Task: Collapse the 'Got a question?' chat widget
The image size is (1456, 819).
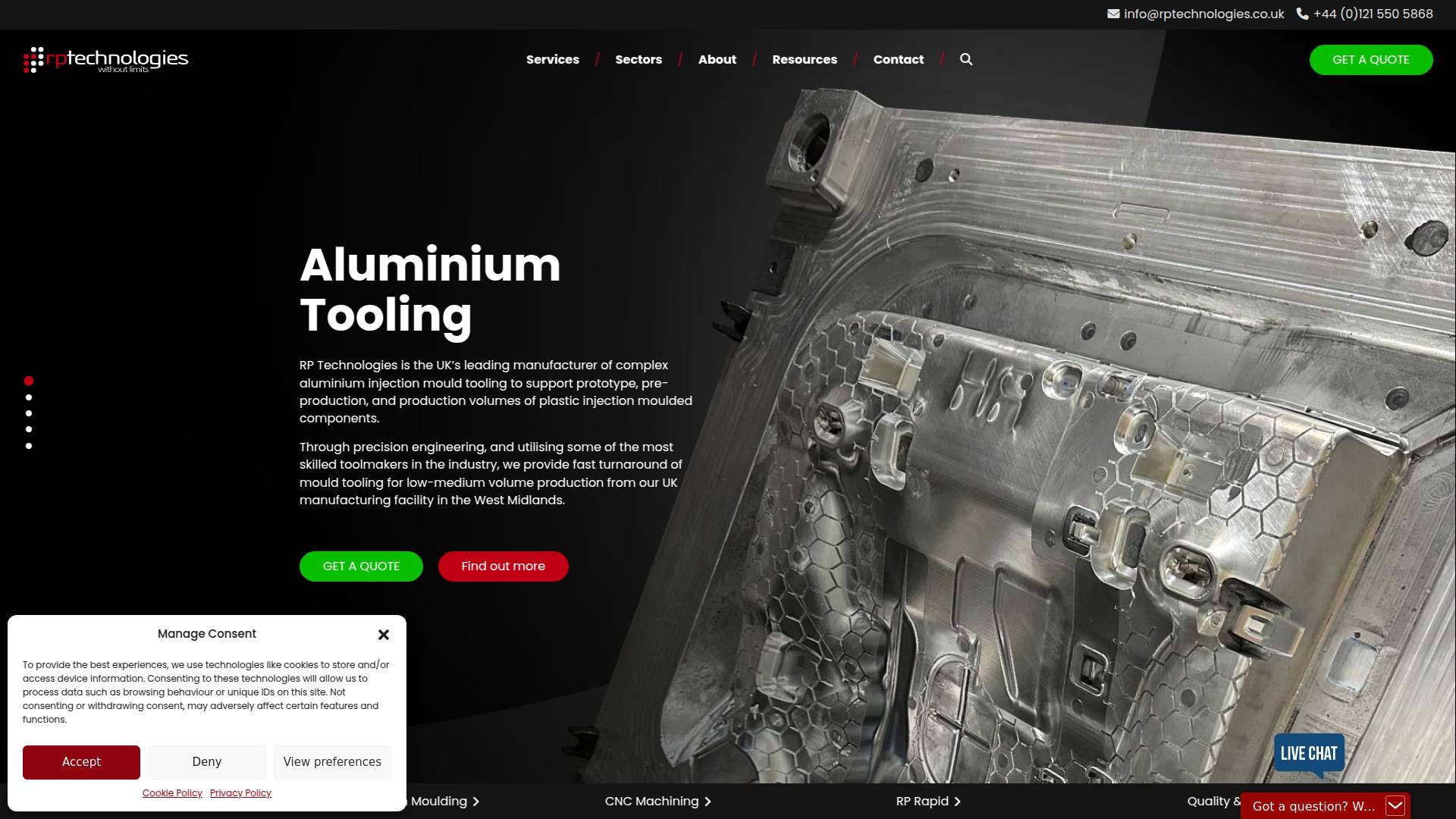Action: [x=1396, y=805]
